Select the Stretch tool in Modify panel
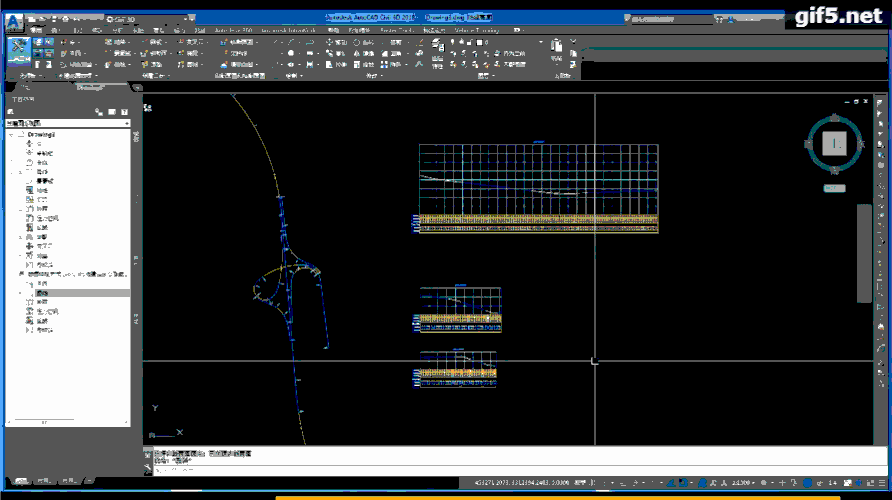The image size is (892, 500). pos(336,65)
